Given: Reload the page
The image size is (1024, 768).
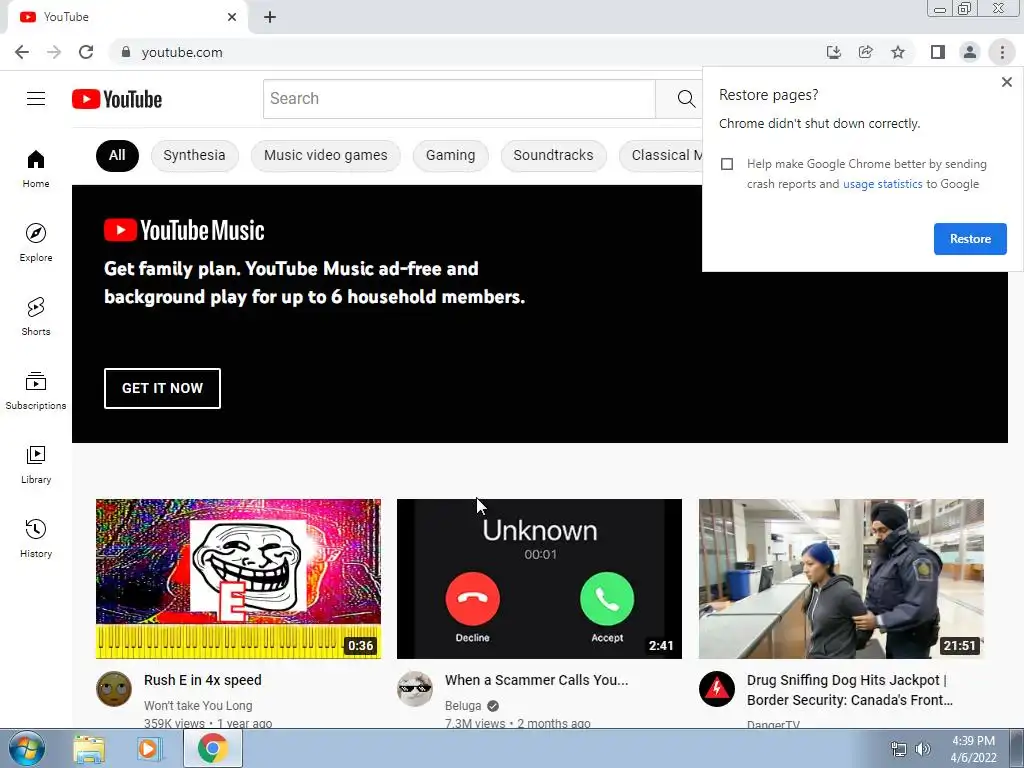Looking at the screenshot, I should (x=86, y=52).
